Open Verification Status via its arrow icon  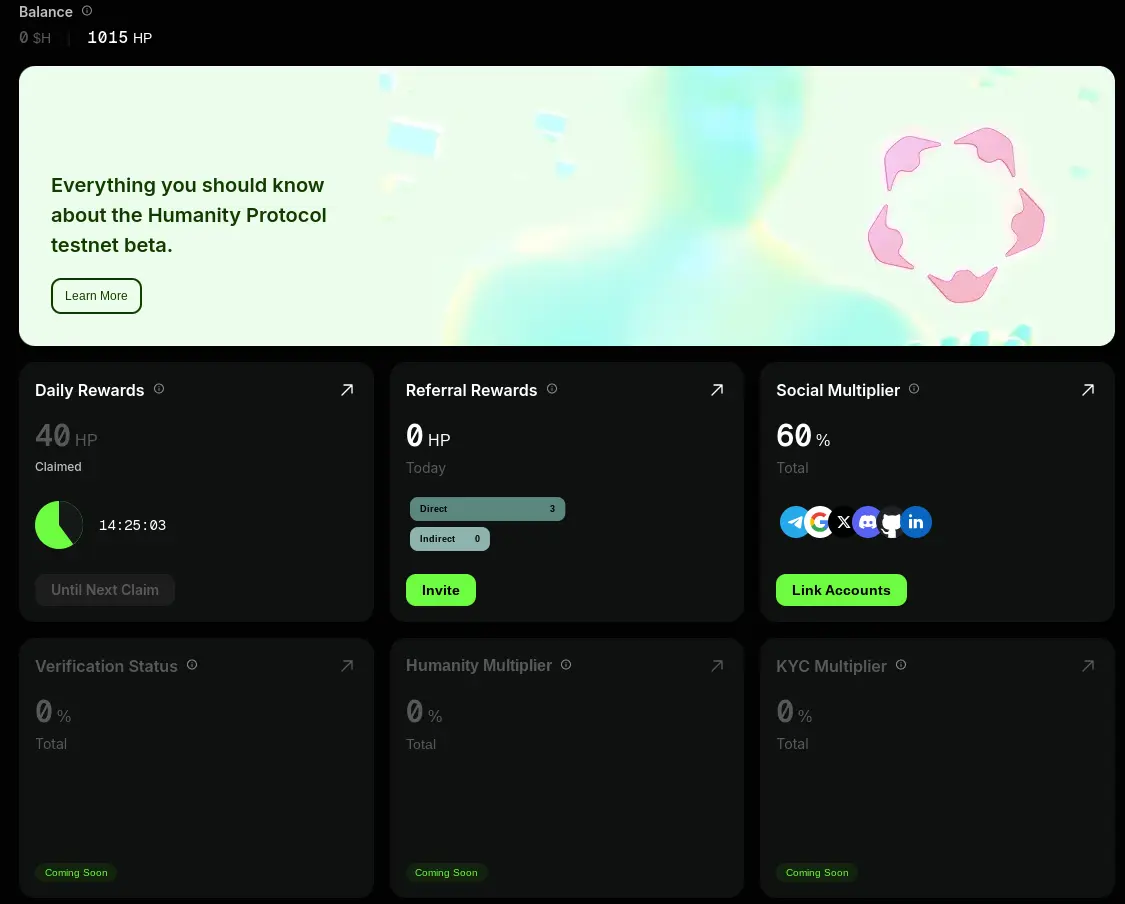tap(347, 666)
